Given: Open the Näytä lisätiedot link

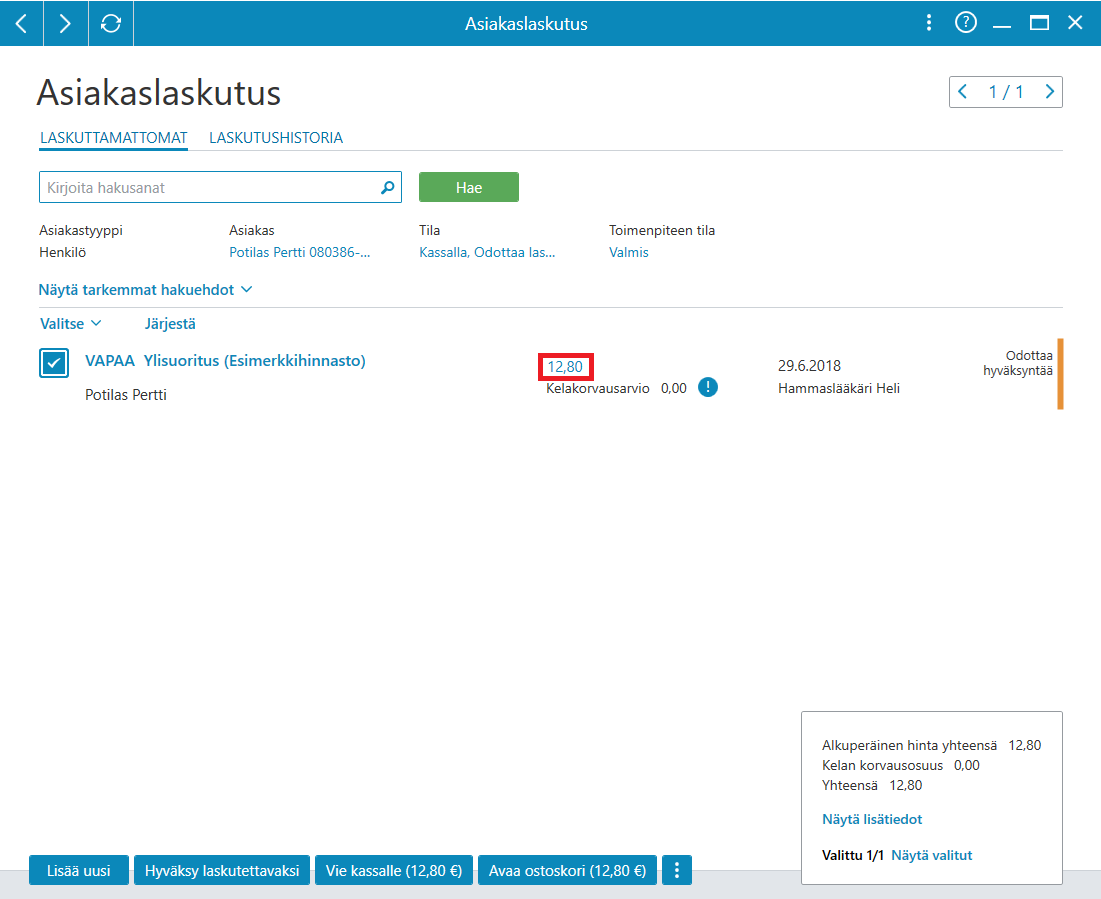Looking at the screenshot, I should [871, 819].
